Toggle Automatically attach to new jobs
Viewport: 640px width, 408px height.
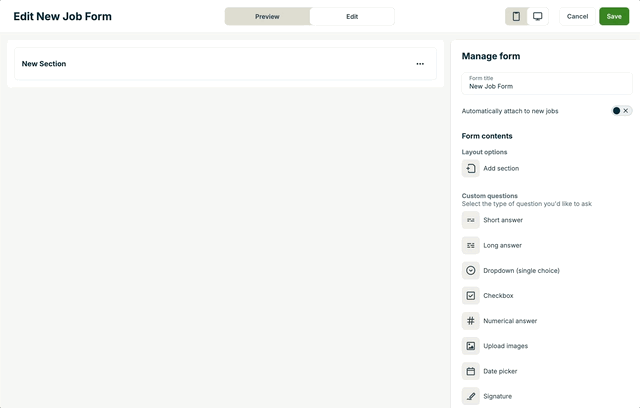coord(621,111)
